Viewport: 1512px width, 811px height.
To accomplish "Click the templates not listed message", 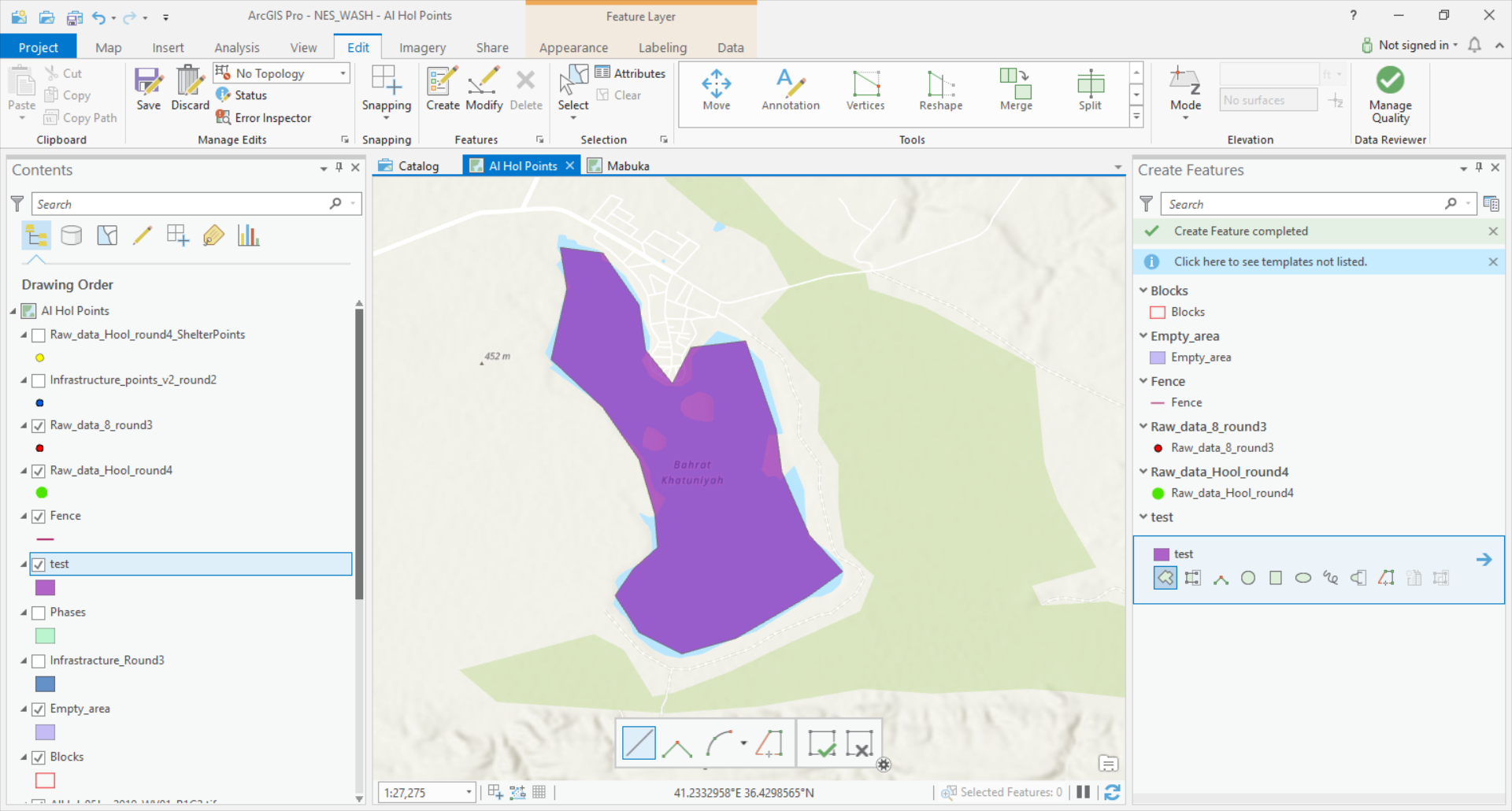I will (1270, 261).
